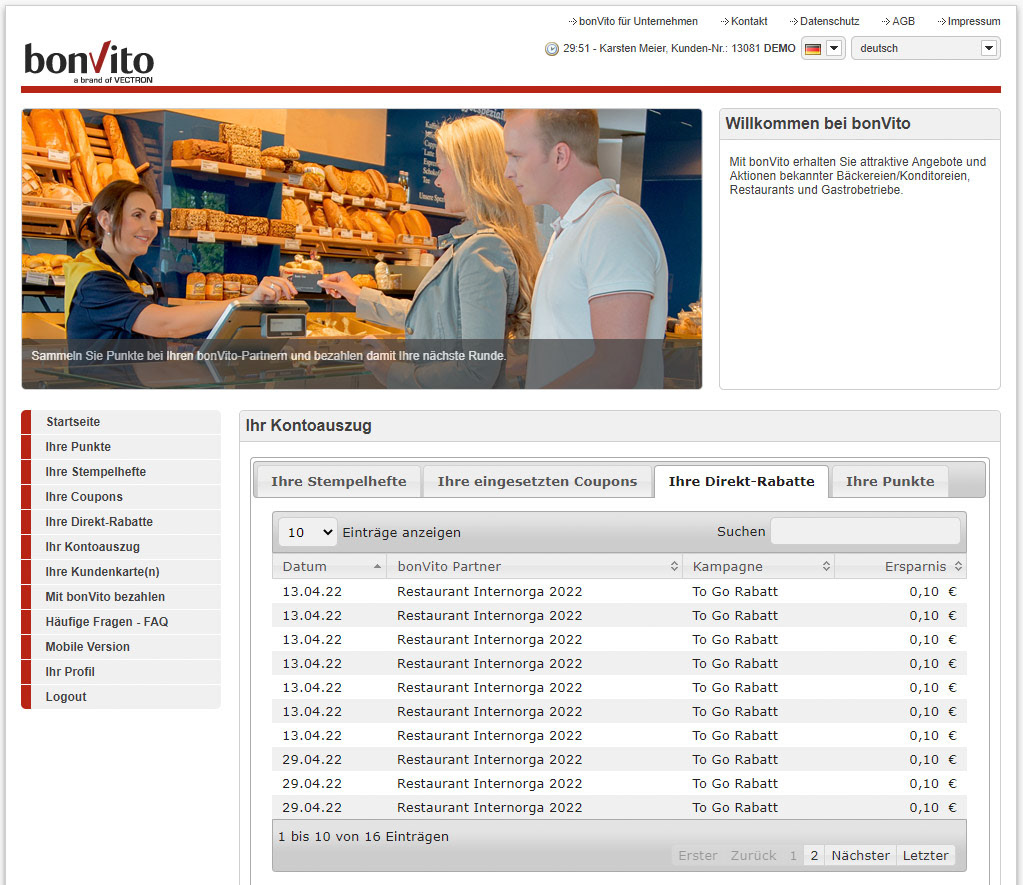The width and height of the screenshot is (1023, 885).
Task: Open the deutsch language dropdown
Action: (x=926, y=48)
